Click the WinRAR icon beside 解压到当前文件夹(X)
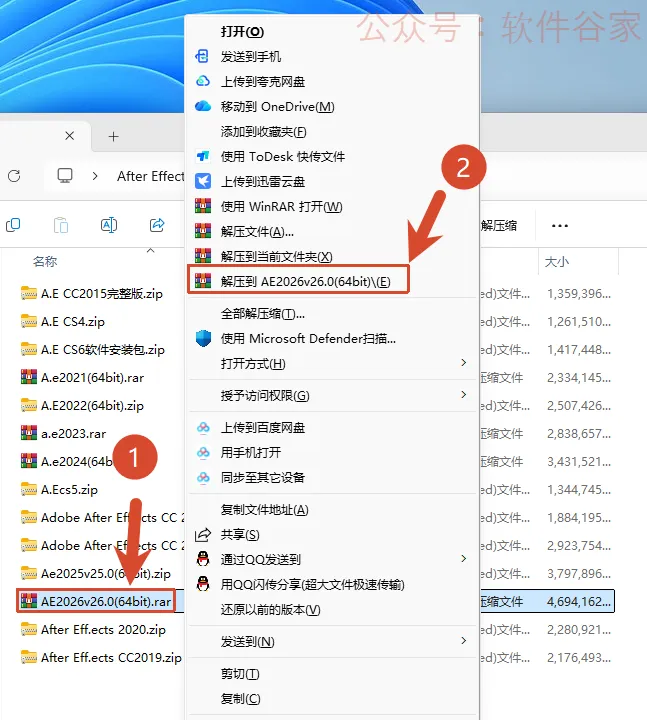Viewport: 647px width, 720px height. coord(203,256)
